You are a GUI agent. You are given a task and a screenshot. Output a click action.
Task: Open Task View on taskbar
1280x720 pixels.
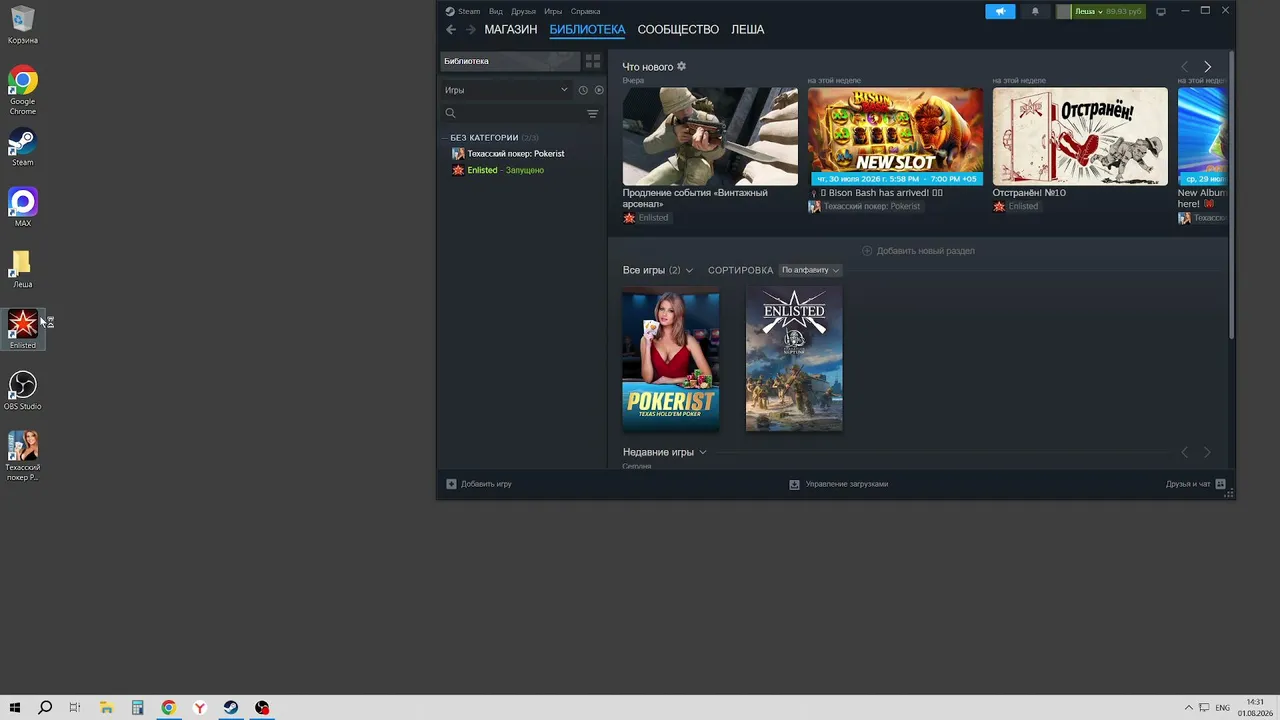[x=75, y=708]
